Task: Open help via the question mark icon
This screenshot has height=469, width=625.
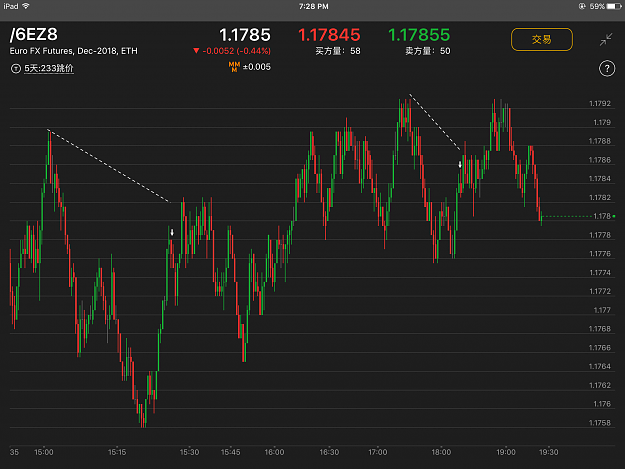Action: pos(607,69)
